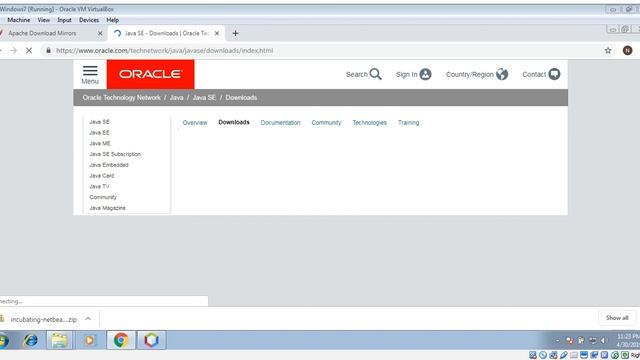Image resolution: width=640 pixels, height=360 pixels.
Task: Open the Documentation tab
Action: [280, 122]
